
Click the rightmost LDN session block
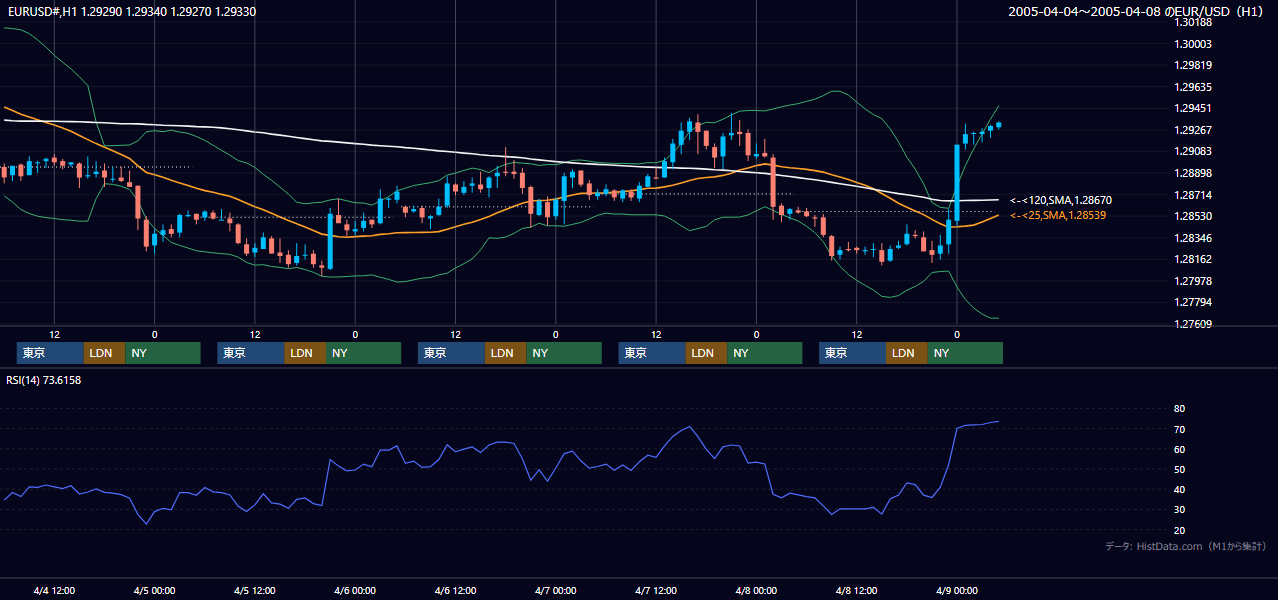tap(906, 353)
